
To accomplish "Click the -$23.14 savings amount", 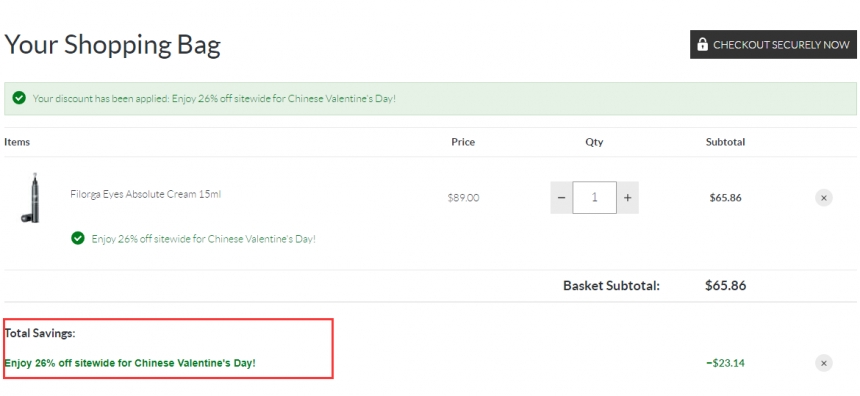I will (x=726, y=363).
